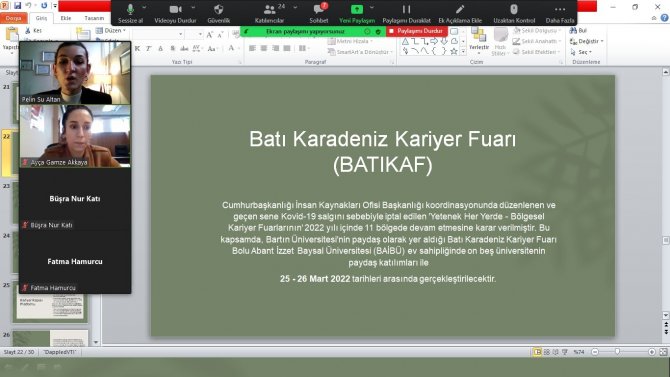
Task: Switch to slide sorter view
Action: pos(547,352)
